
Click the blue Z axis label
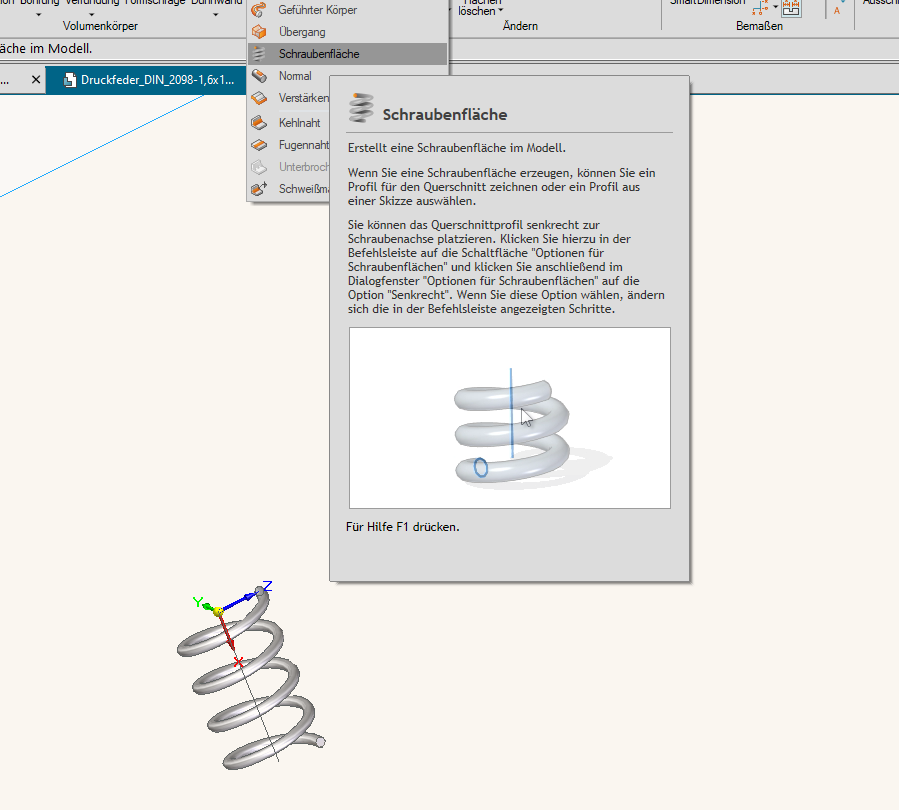click(267, 586)
